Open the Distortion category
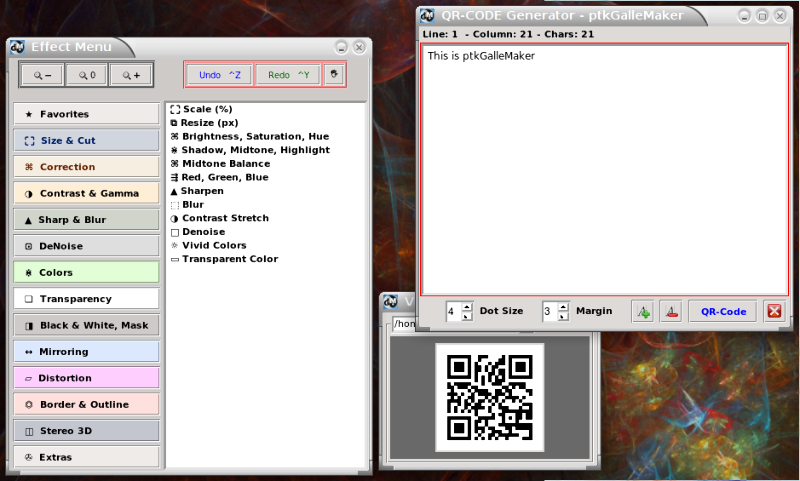This screenshot has width=800, height=481. (x=86, y=378)
